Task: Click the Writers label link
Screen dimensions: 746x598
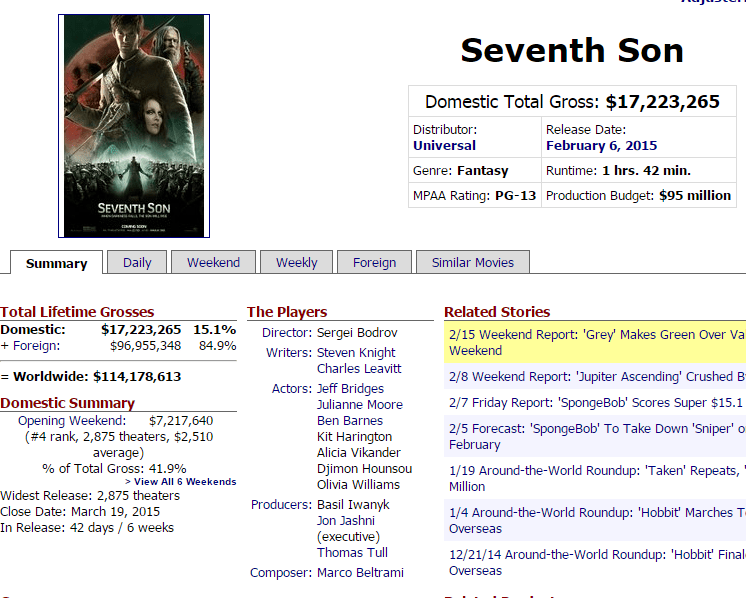Action: click(x=289, y=353)
